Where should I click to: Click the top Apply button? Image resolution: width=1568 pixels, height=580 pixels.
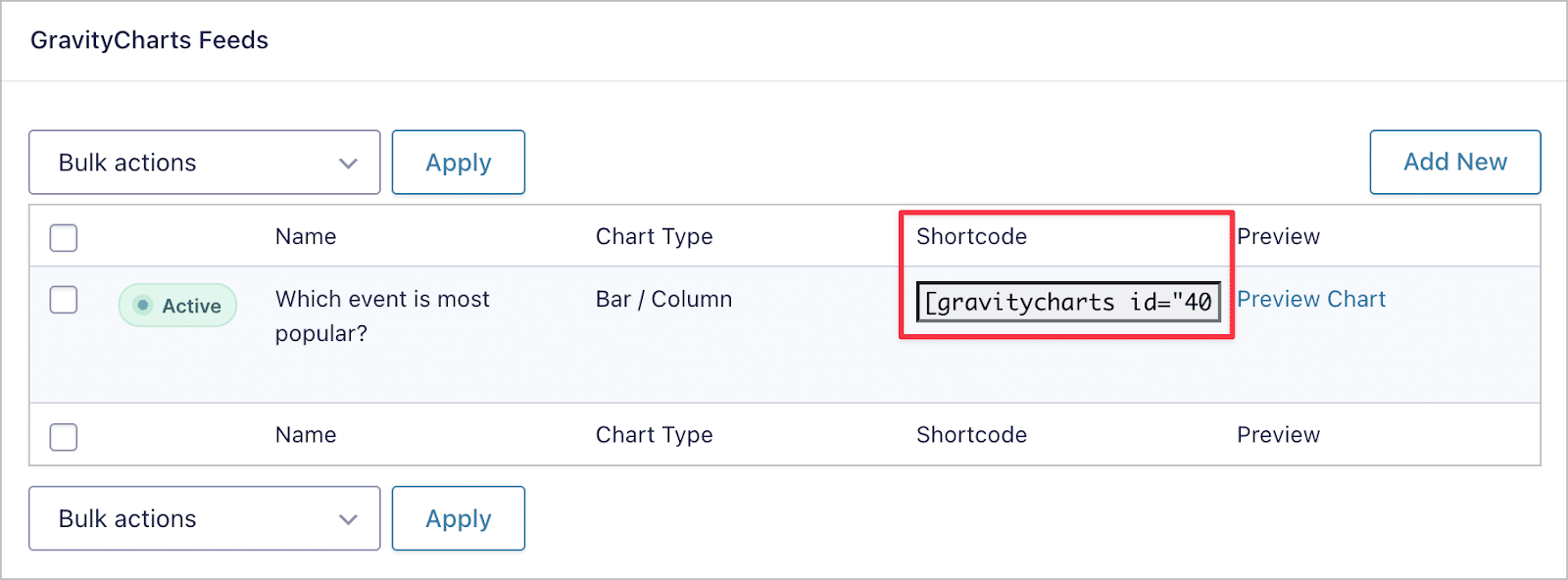pyautogui.click(x=458, y=162)
